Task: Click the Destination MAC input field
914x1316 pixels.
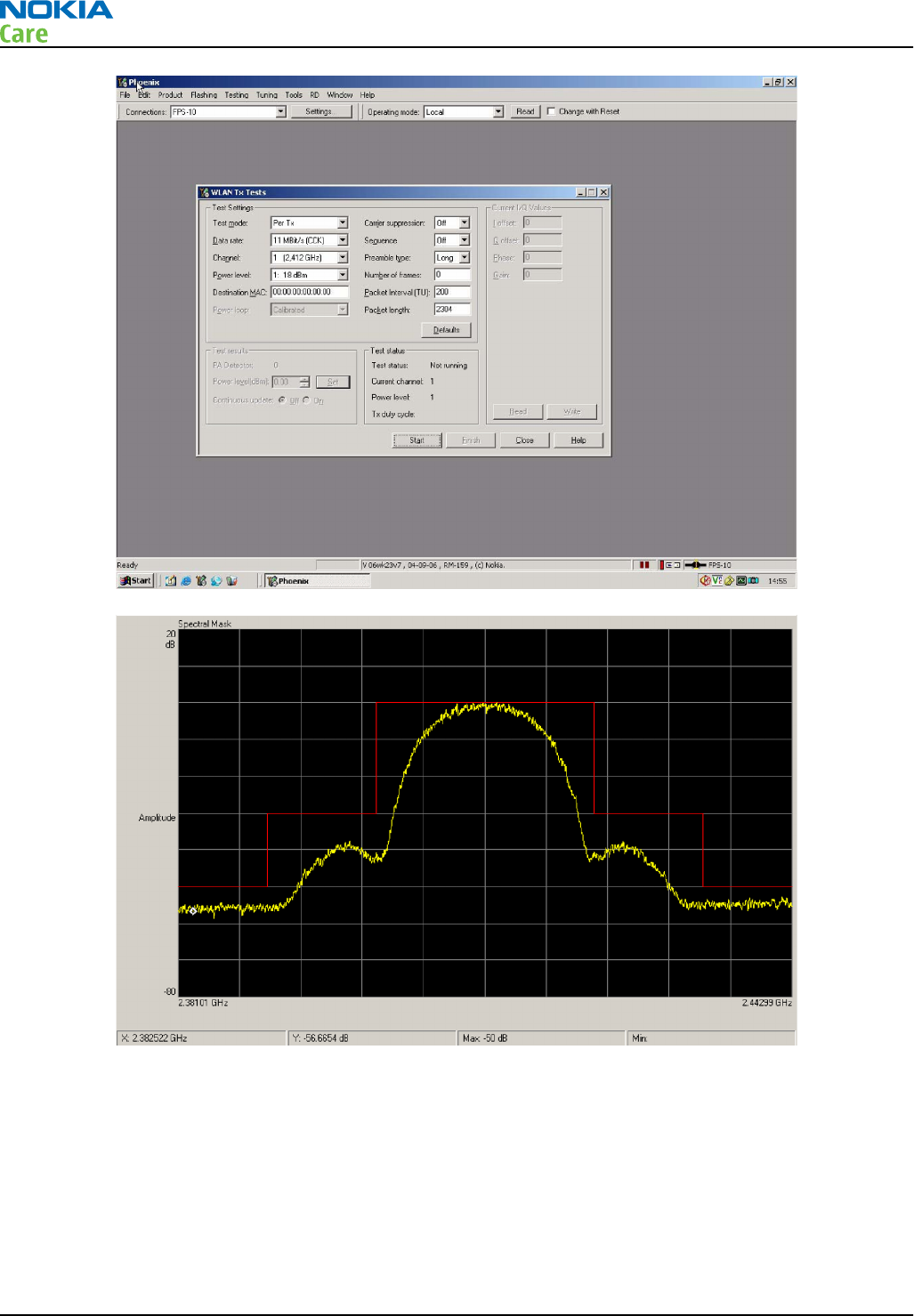Action: (309, 292)
